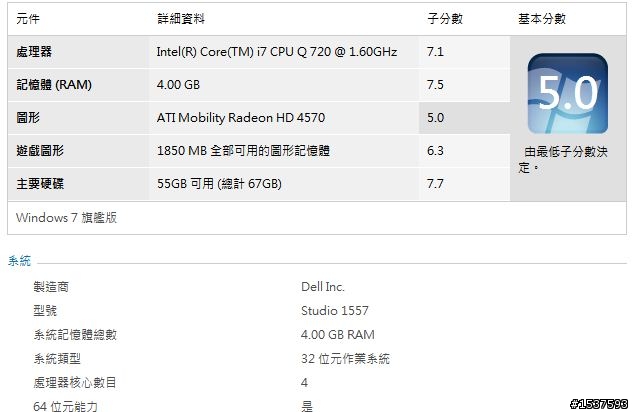
Task: Click the 7.7 primary disk subscore
Action: click(x=435, y=184)
